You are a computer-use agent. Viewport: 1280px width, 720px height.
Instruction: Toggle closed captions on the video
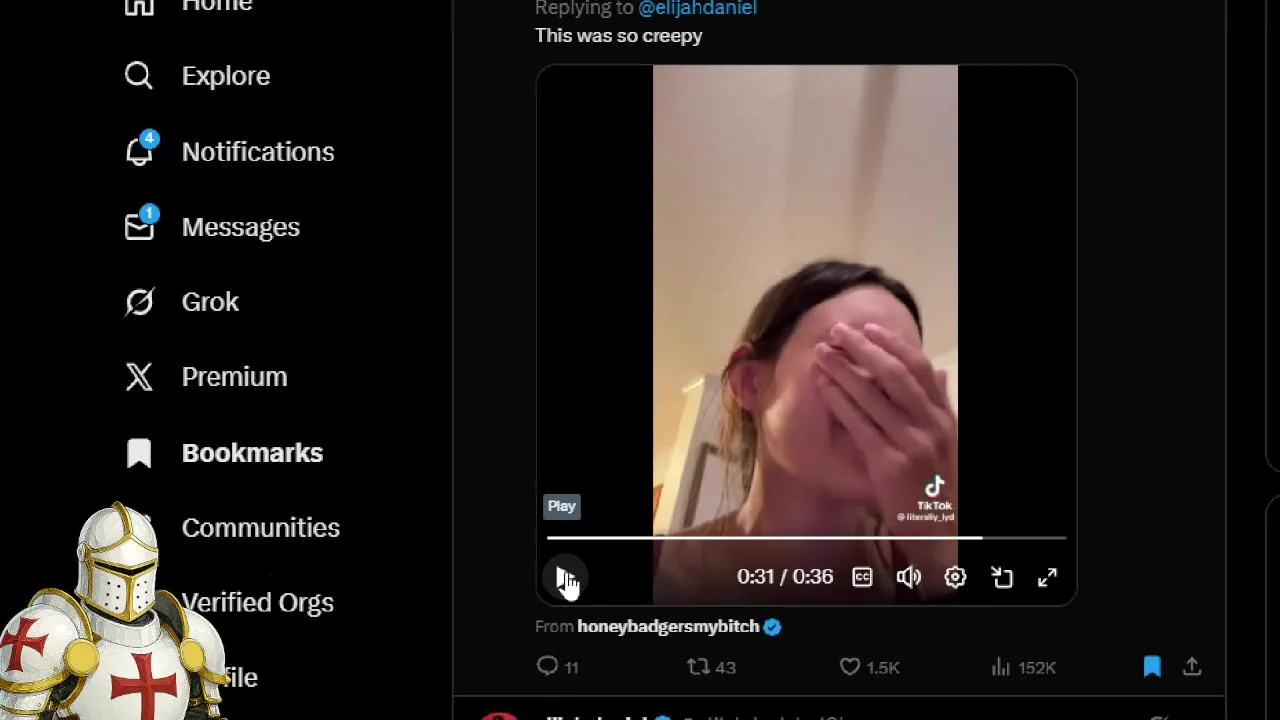click(x=862, y=577)
